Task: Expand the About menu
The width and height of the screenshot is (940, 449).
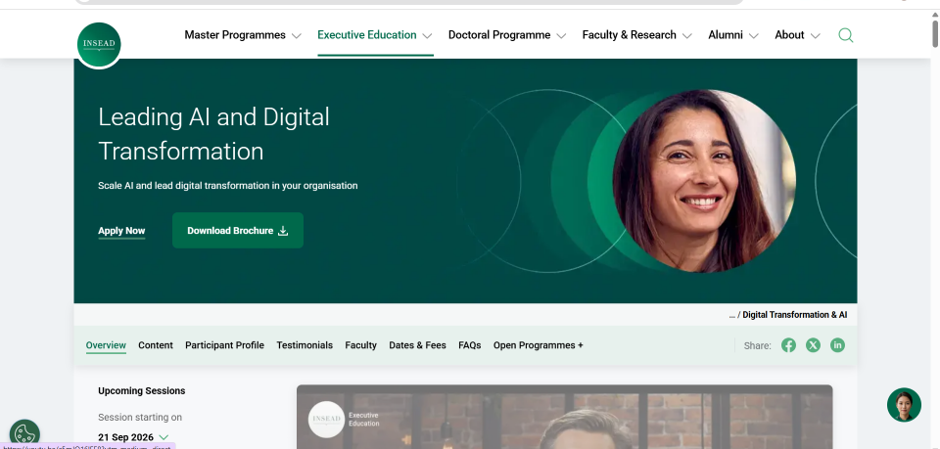Action: tap(797, 35)
